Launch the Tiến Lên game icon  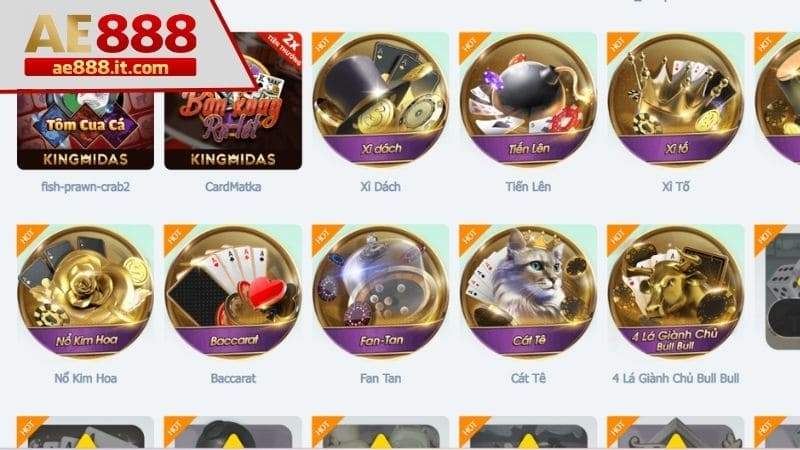pos(528,100)
